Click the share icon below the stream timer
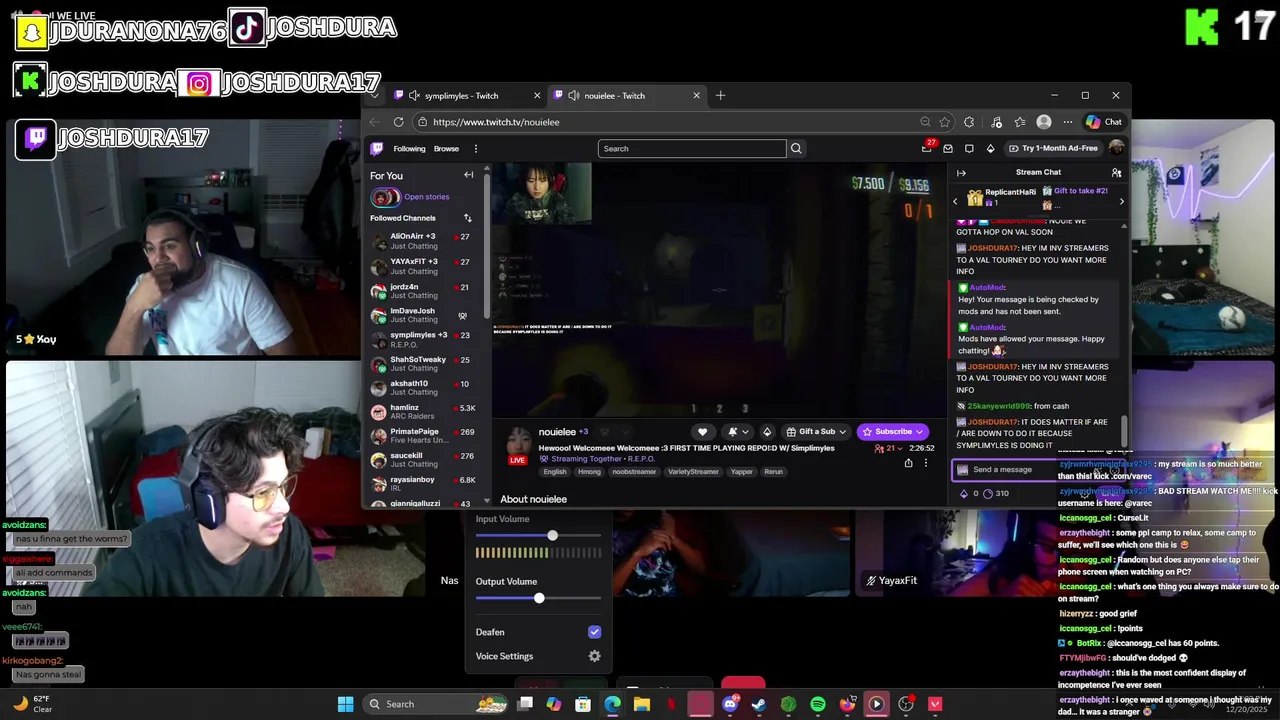 [908, 463]
